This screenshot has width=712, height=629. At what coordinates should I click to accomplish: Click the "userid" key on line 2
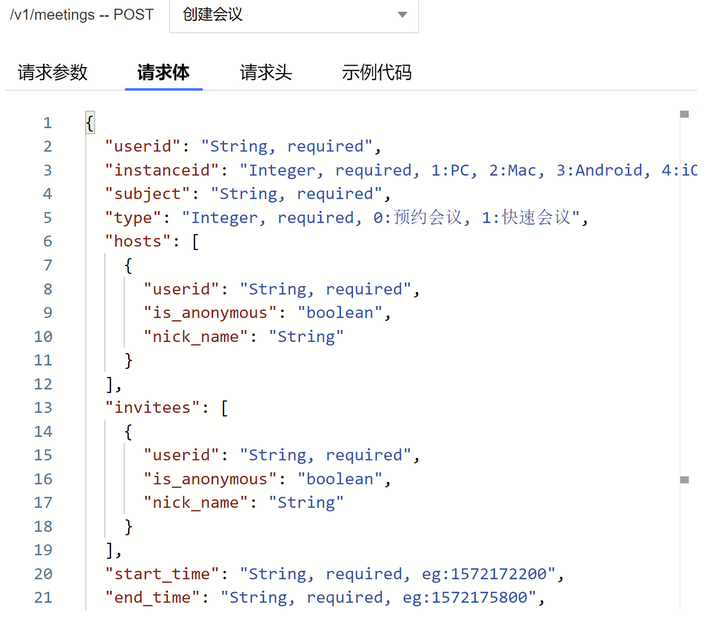tap(143, 146)
